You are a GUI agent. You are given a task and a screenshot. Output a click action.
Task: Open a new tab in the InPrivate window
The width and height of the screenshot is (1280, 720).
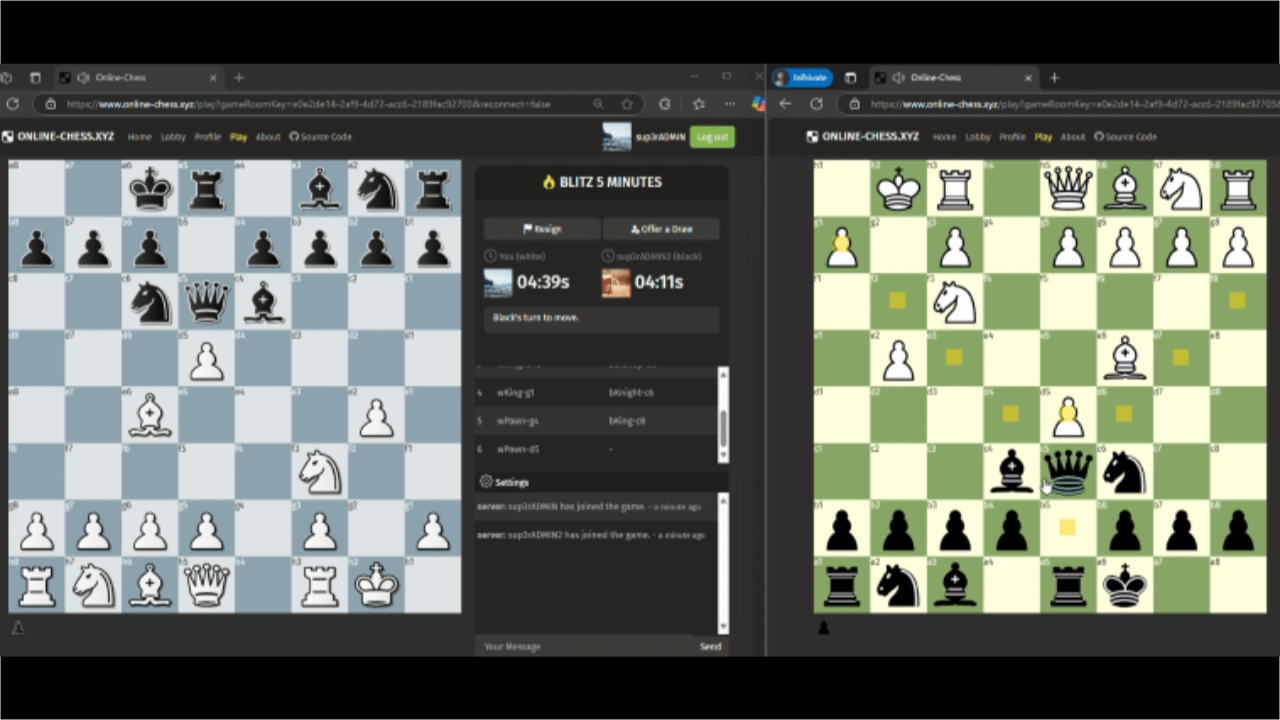pyautogui.click(x=1054, y=78)
